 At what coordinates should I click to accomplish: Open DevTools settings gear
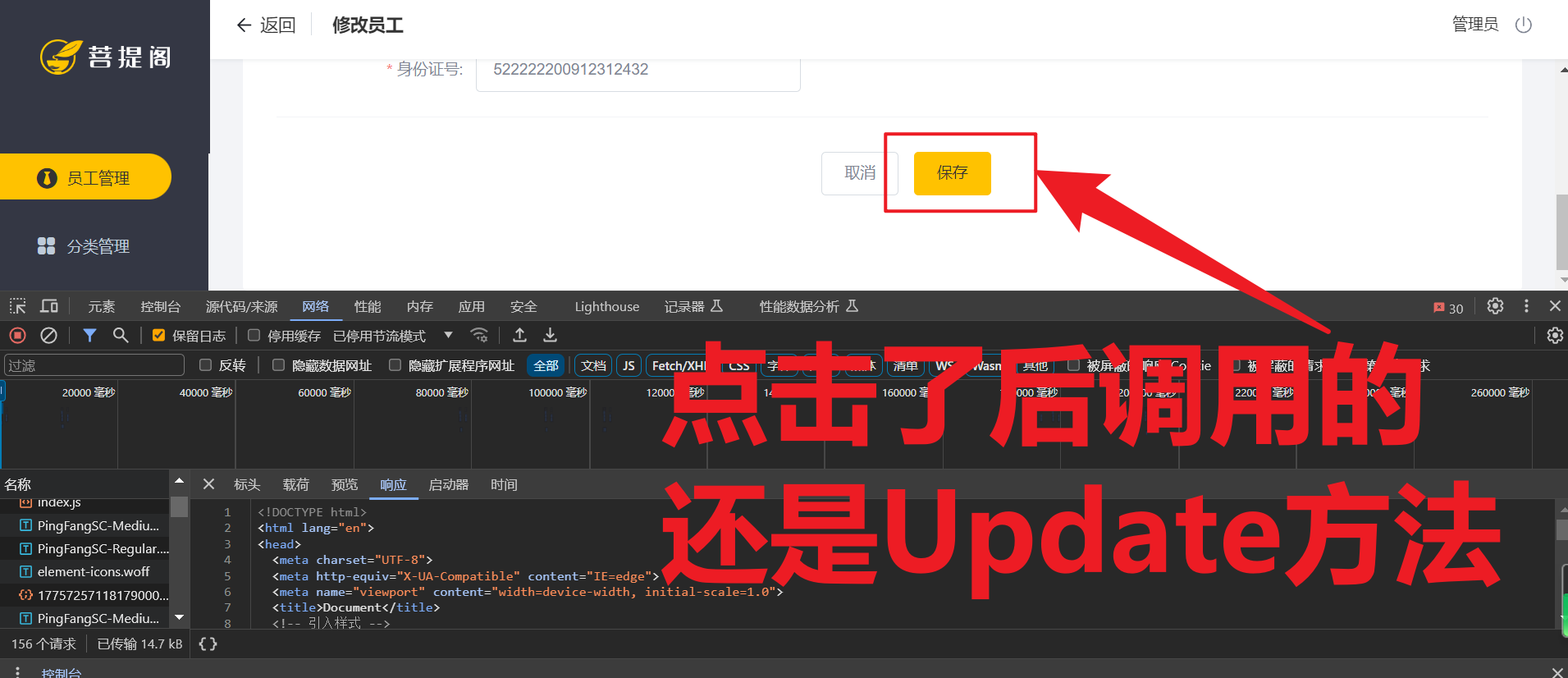1496,306
